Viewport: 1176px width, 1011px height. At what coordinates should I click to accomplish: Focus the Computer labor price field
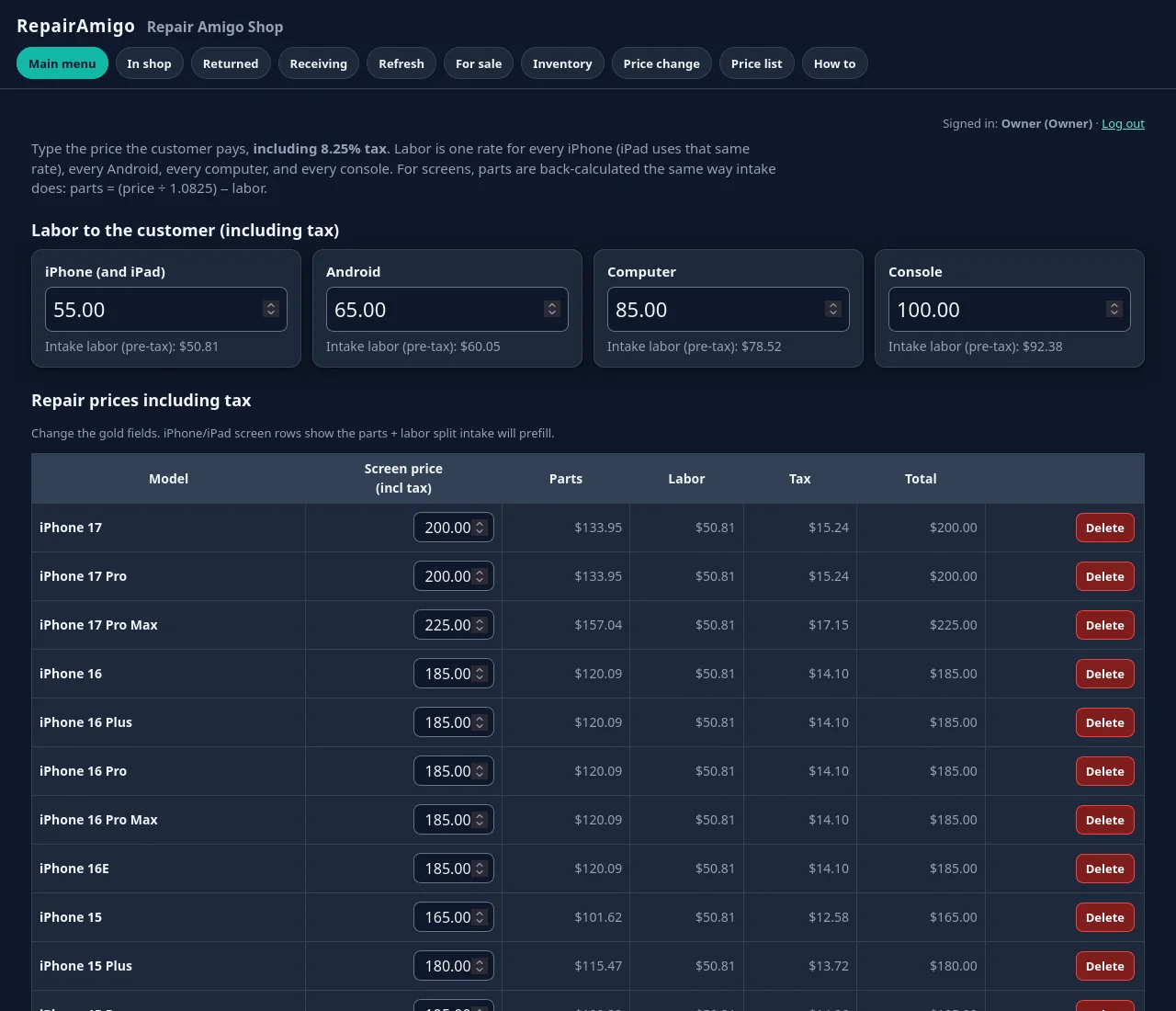pyautogui.click(x=729, y=310)
